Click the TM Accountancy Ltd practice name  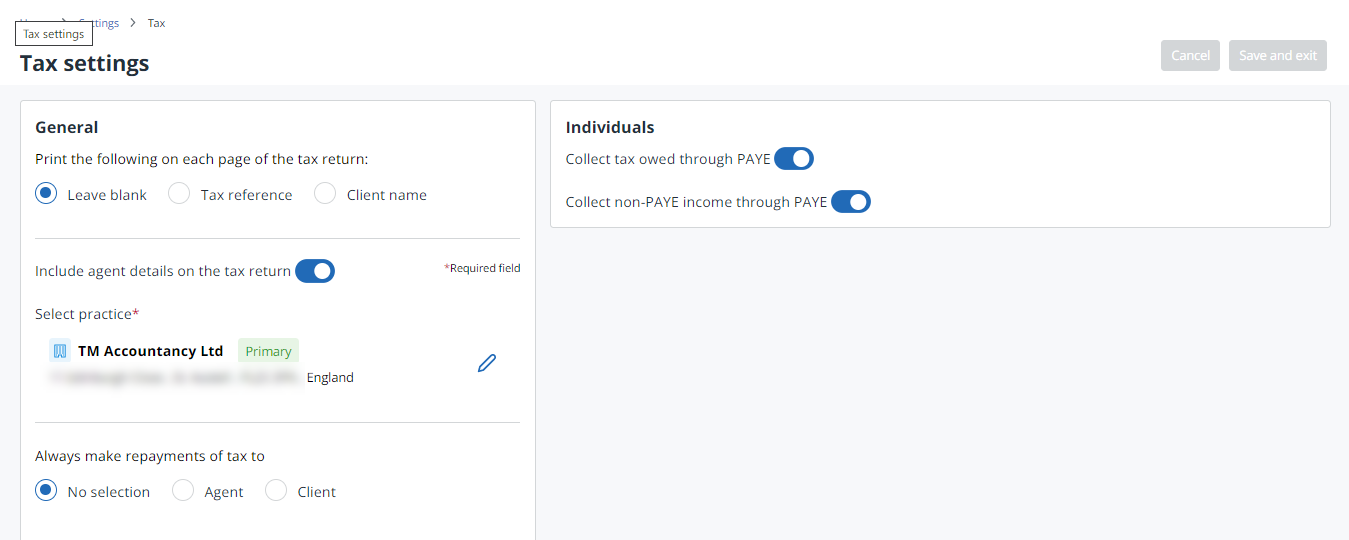coord(150,351)
